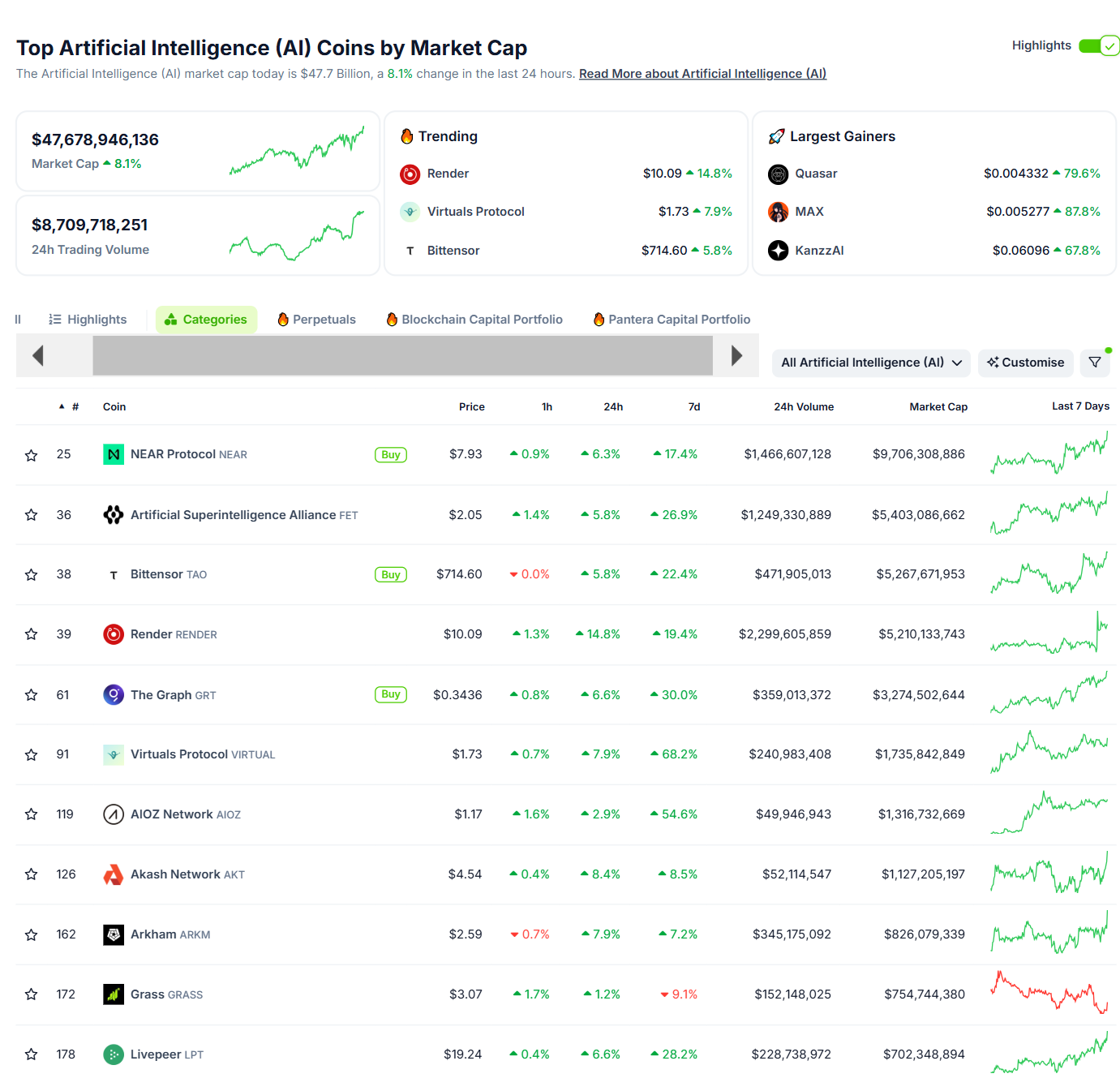Click the Trending fire icon

click(x=407, y=136)
